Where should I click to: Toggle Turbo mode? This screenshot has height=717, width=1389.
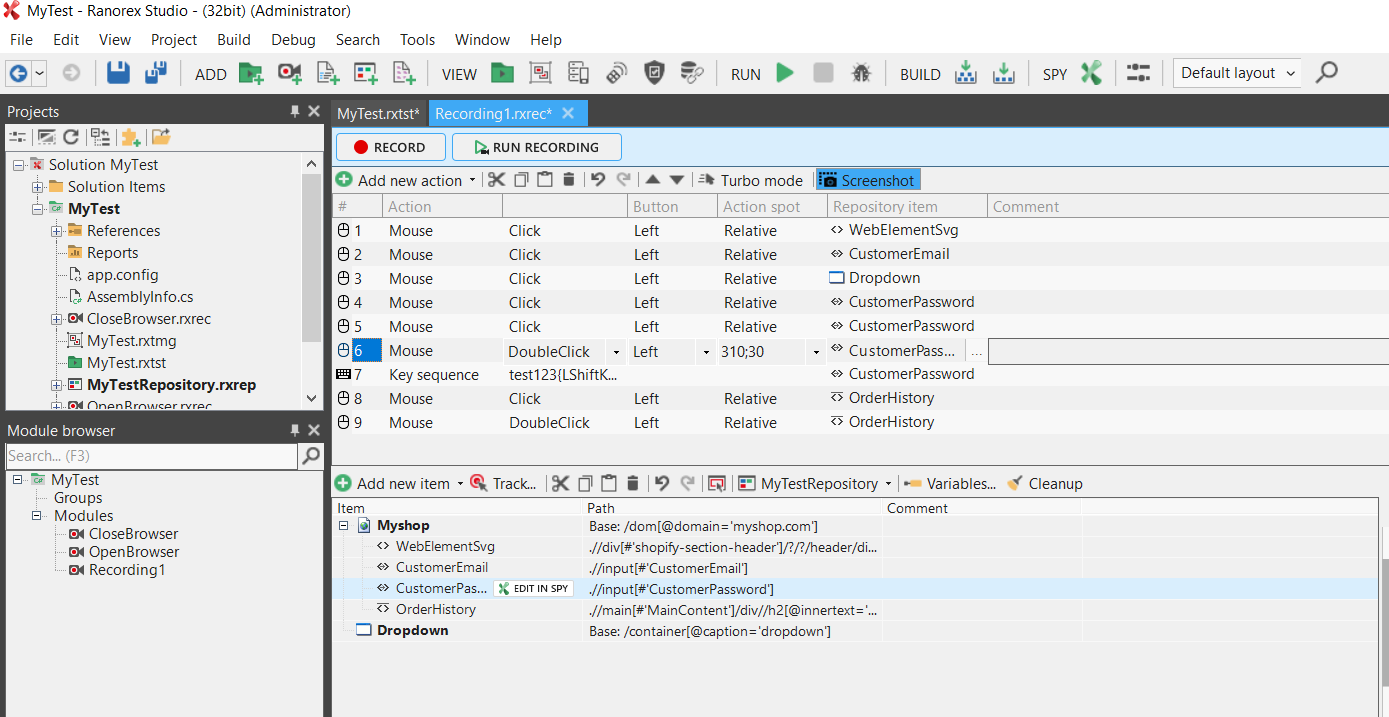(x=751, y=180)
